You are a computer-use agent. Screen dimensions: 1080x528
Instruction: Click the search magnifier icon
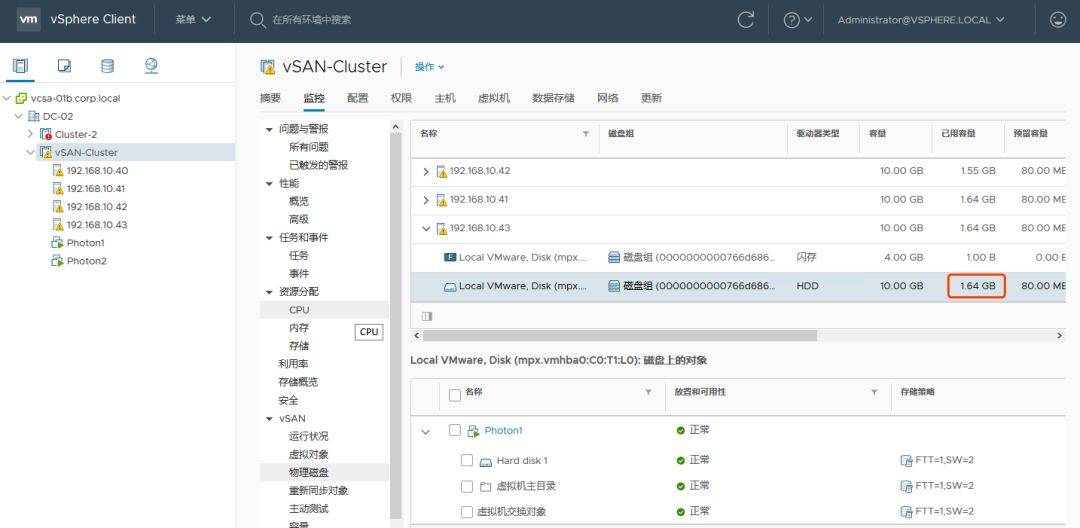pyautogui.click(x=258, y=20)
